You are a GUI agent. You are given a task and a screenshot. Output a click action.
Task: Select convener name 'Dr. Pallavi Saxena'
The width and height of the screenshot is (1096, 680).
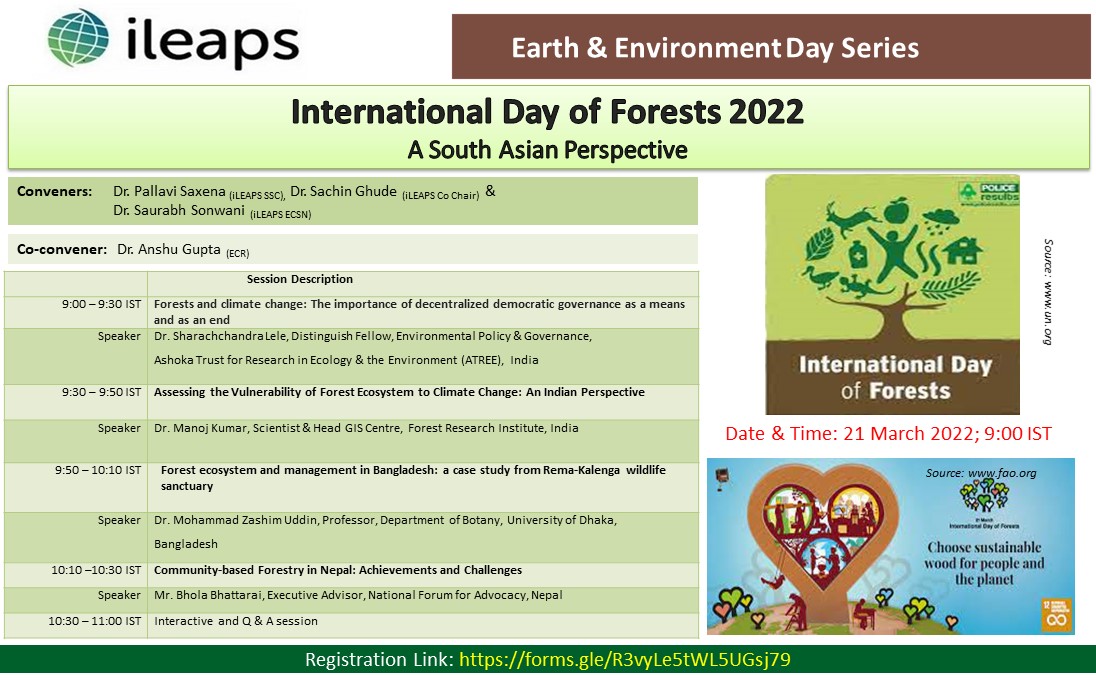point(169,191)
